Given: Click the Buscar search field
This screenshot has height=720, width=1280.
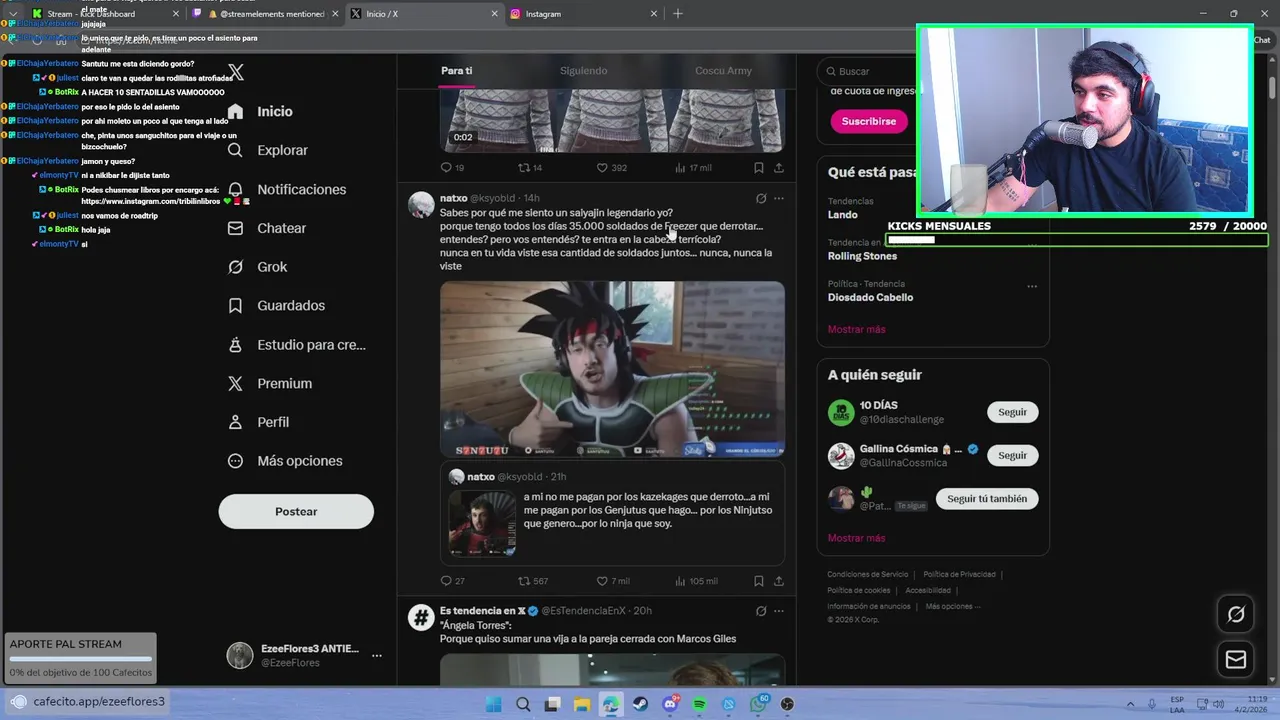Looking at the screenshot, I should pos(867,71).
